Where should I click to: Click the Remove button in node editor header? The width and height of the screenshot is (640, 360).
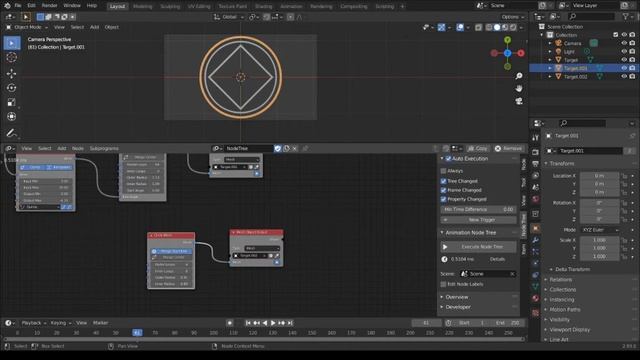(x=508, y=149)
